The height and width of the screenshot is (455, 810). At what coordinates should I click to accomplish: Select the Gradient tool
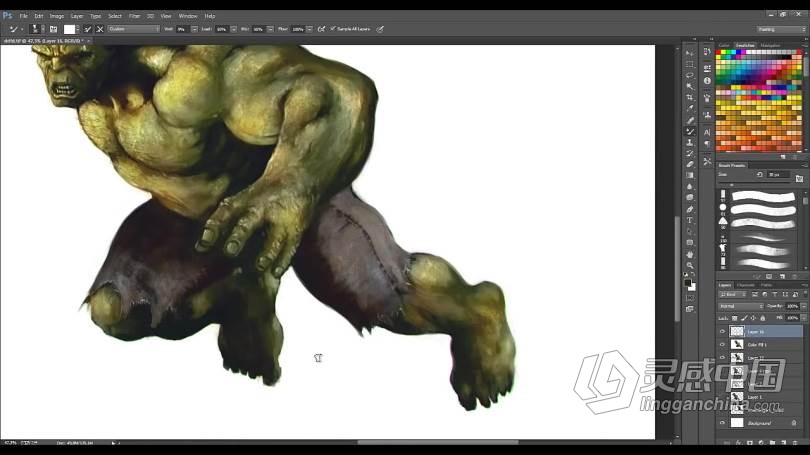point(690,176)
